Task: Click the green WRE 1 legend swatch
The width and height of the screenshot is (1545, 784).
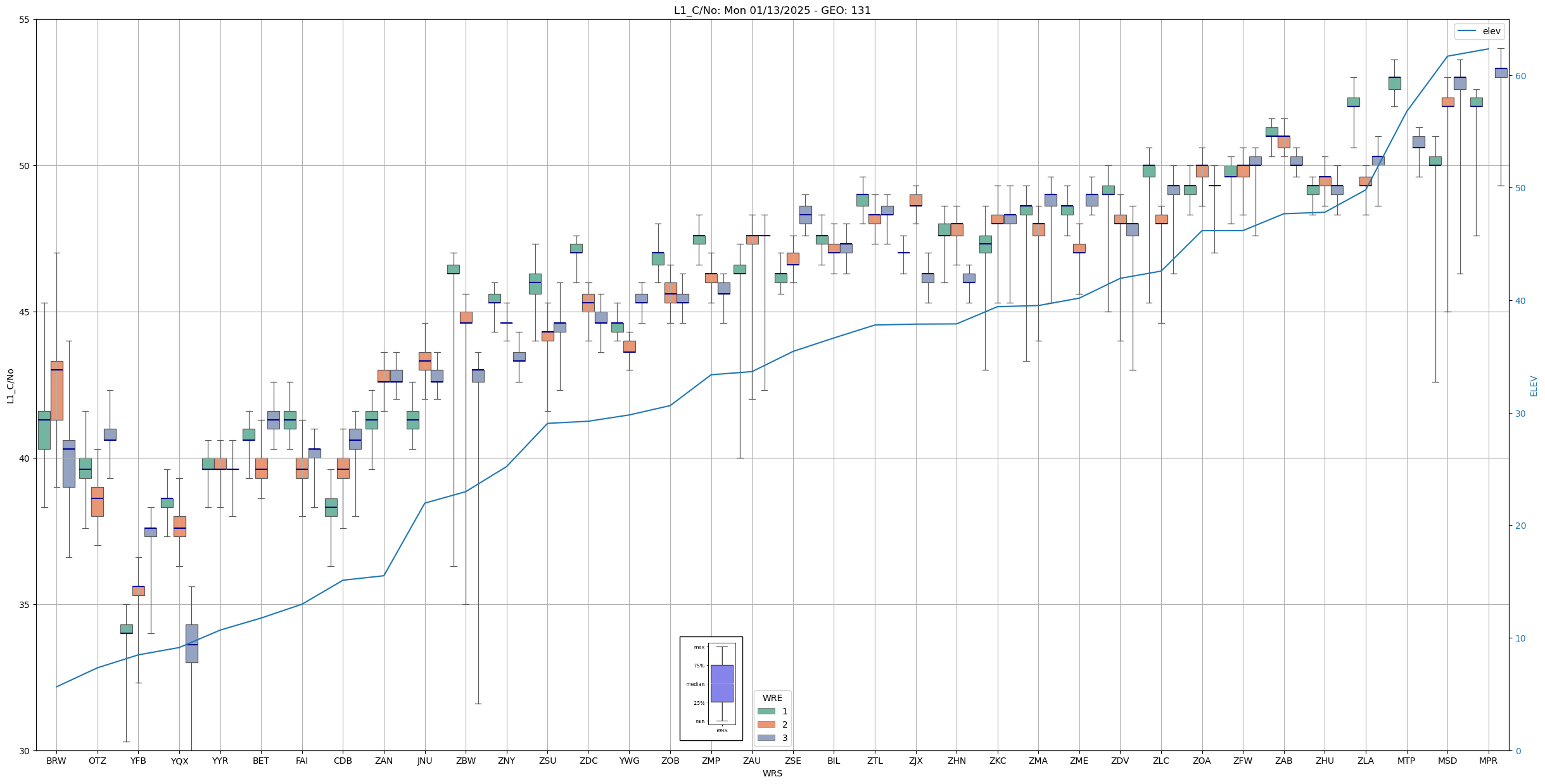Action: click(766, 711)
